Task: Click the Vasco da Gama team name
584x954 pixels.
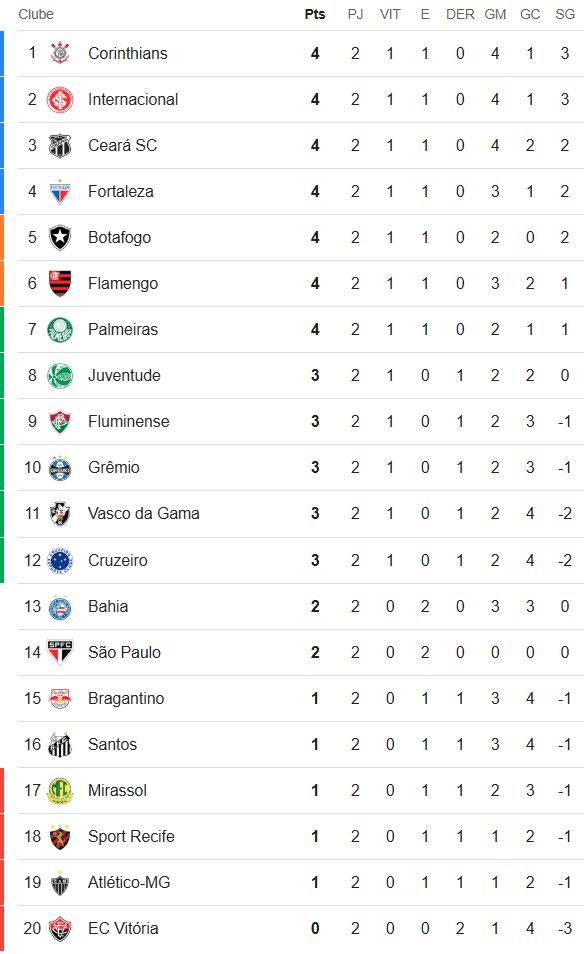Action: tap(144, 514)
